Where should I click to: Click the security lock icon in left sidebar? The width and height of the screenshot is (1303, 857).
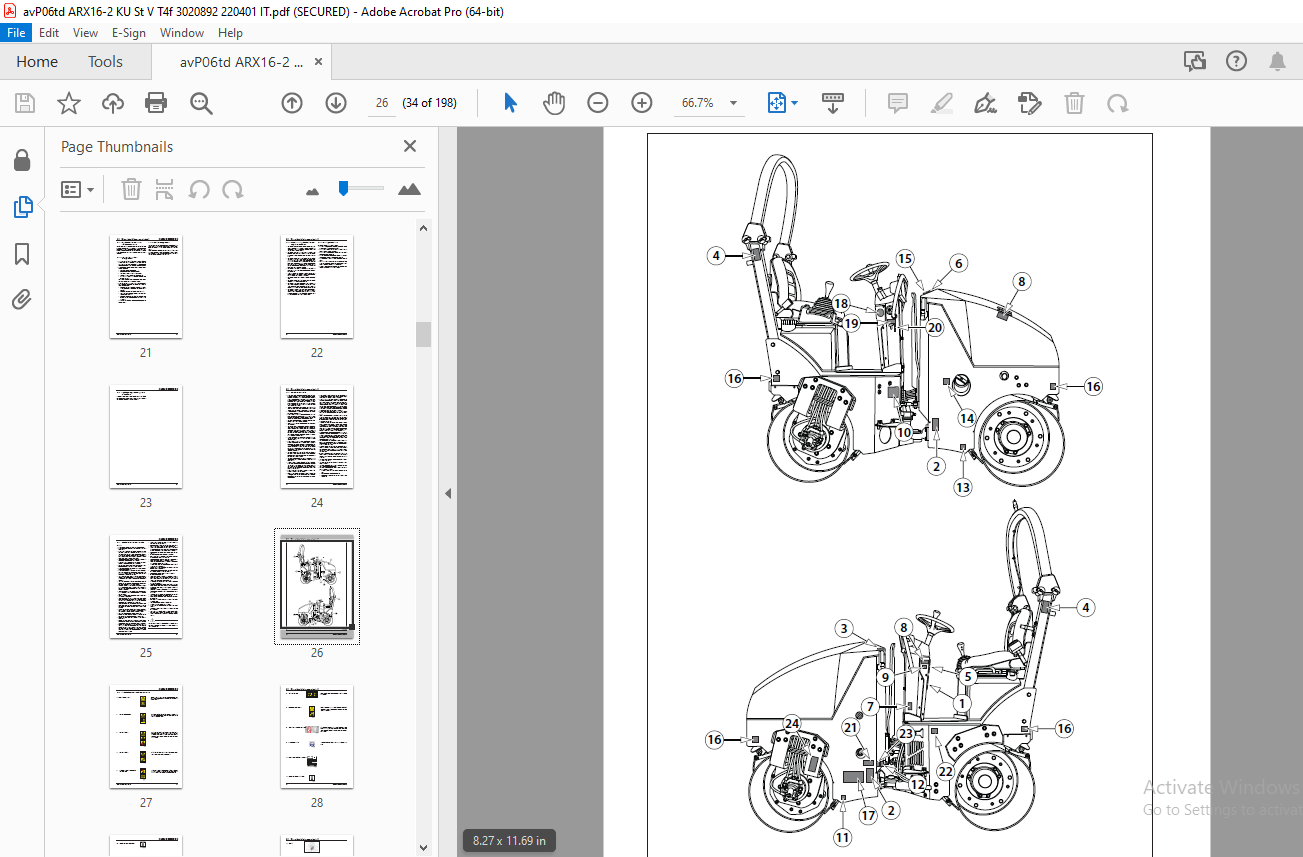coord(22,161)
